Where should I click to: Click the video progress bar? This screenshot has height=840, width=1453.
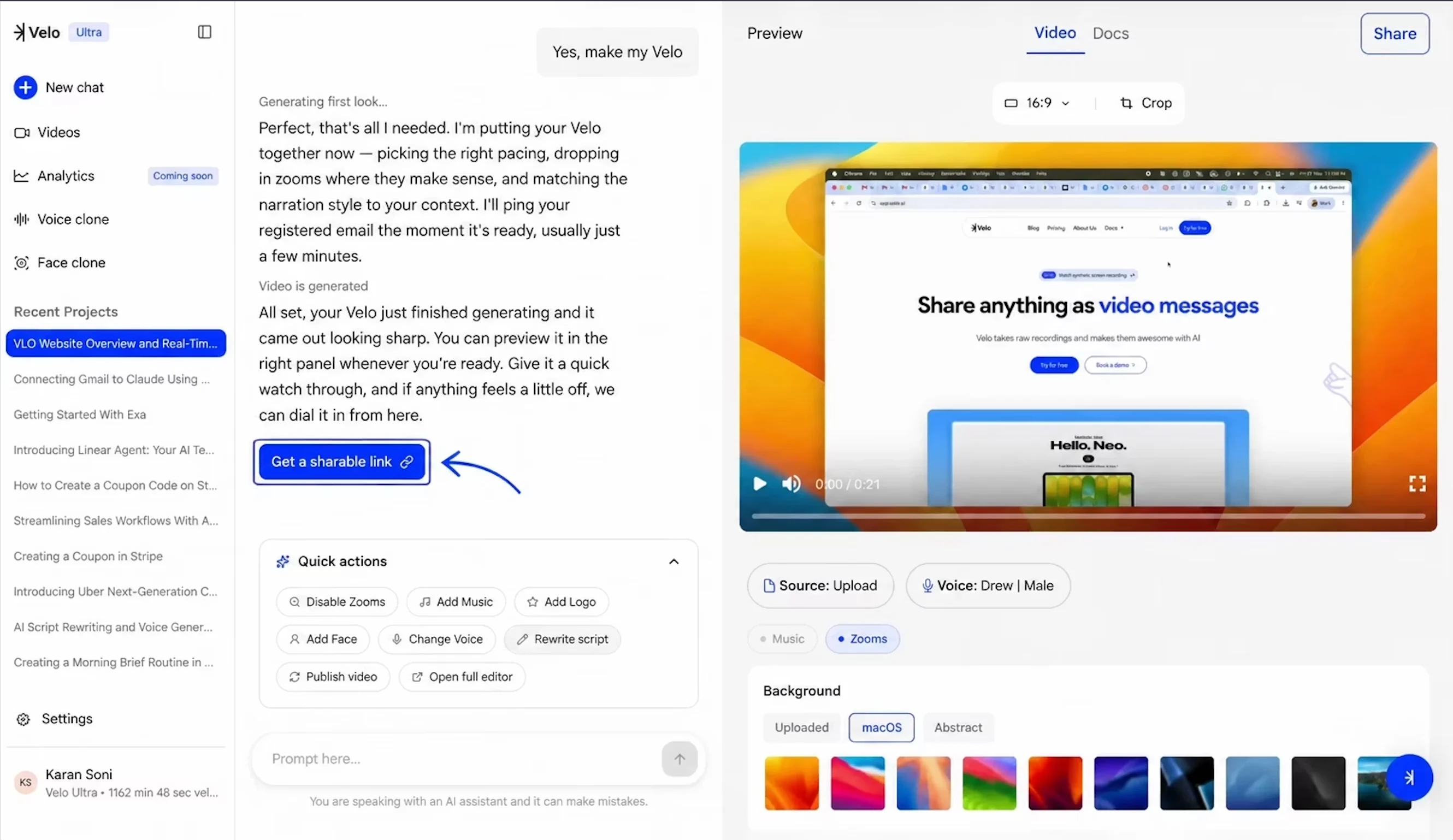point(1088,516)
